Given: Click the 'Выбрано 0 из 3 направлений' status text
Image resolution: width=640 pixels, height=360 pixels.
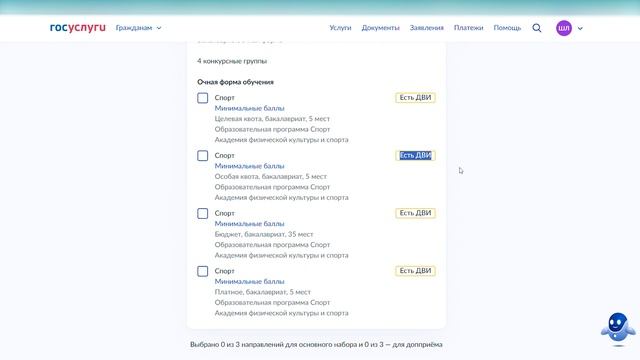Looking at the screenshot, I should (316, 344).
